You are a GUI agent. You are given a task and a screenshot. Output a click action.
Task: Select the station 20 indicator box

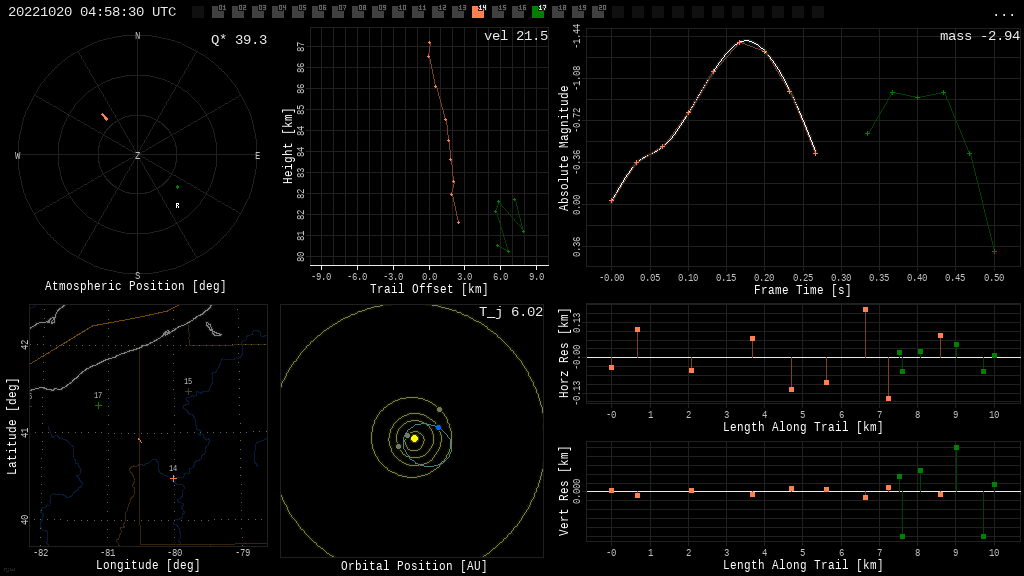tap(598, 12)
